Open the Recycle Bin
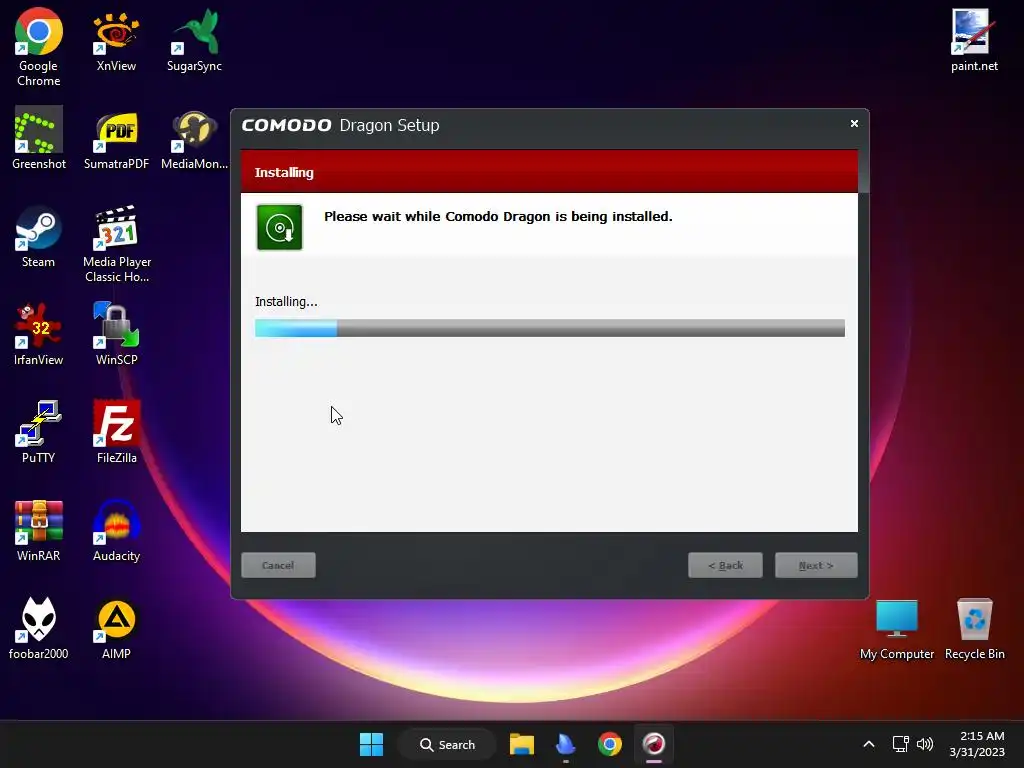The height and width of the screenshot is (768, 1024). click(x=974, y=630)
